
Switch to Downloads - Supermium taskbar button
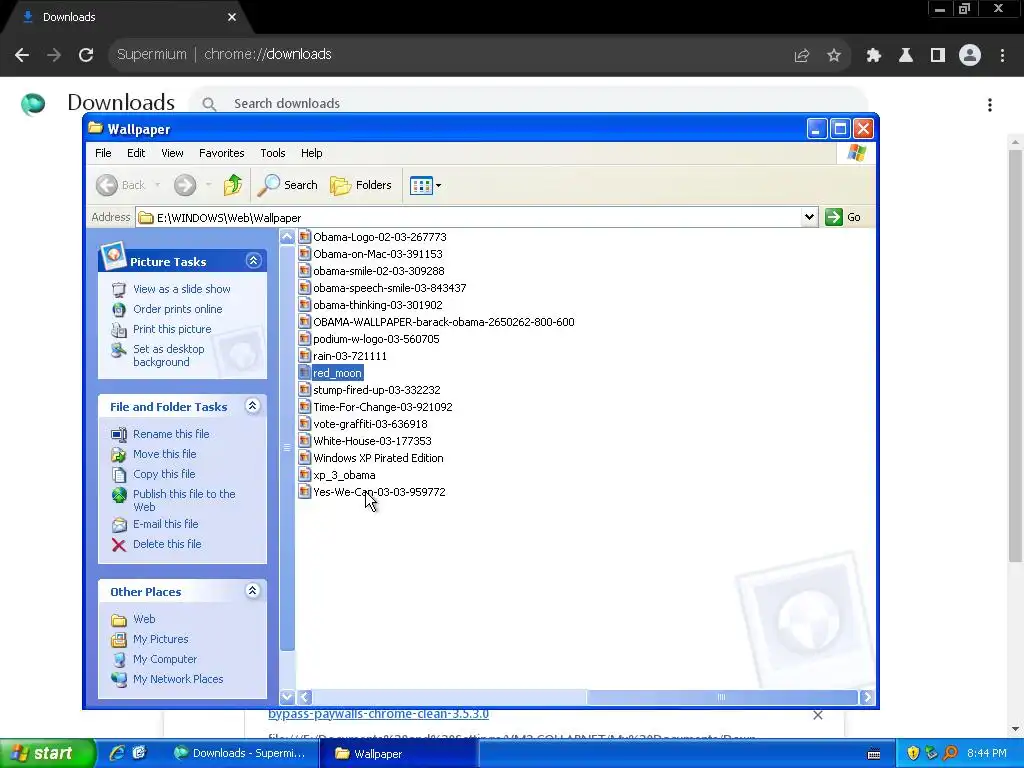tap(239, 753)
